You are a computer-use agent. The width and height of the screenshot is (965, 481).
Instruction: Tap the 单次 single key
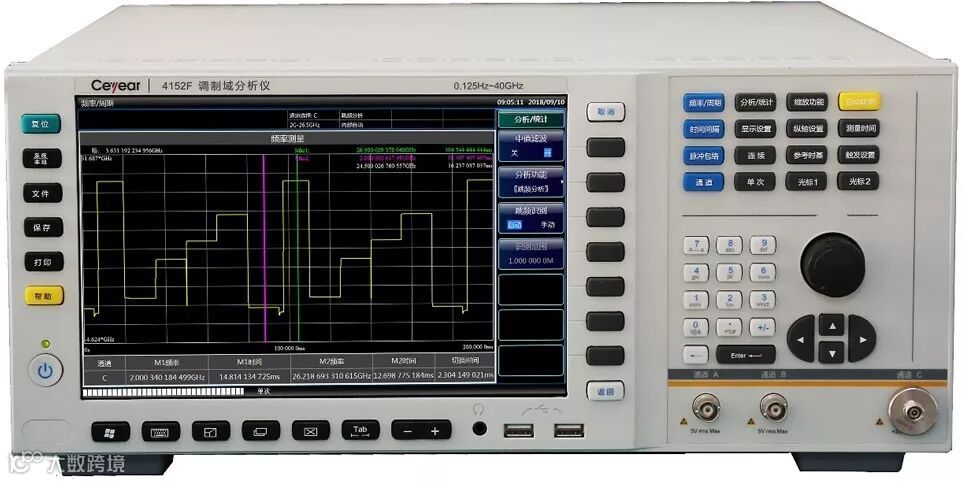pos(755,181)
